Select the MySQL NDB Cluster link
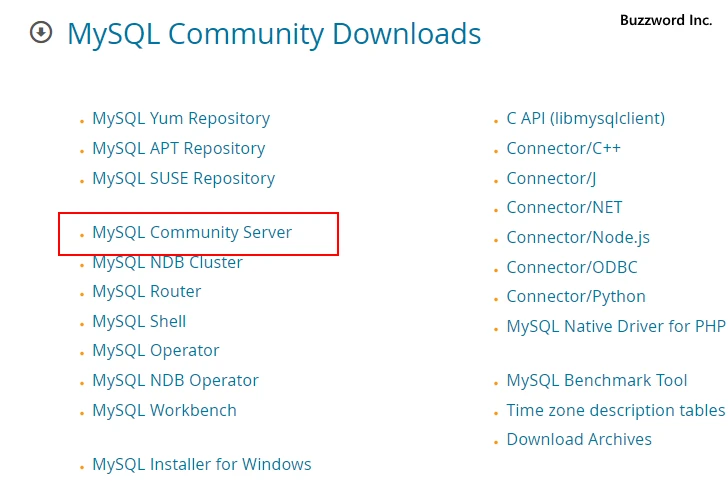Image resolution: width=728 pixels, height=500 pixels. click(x=168, y=262)
